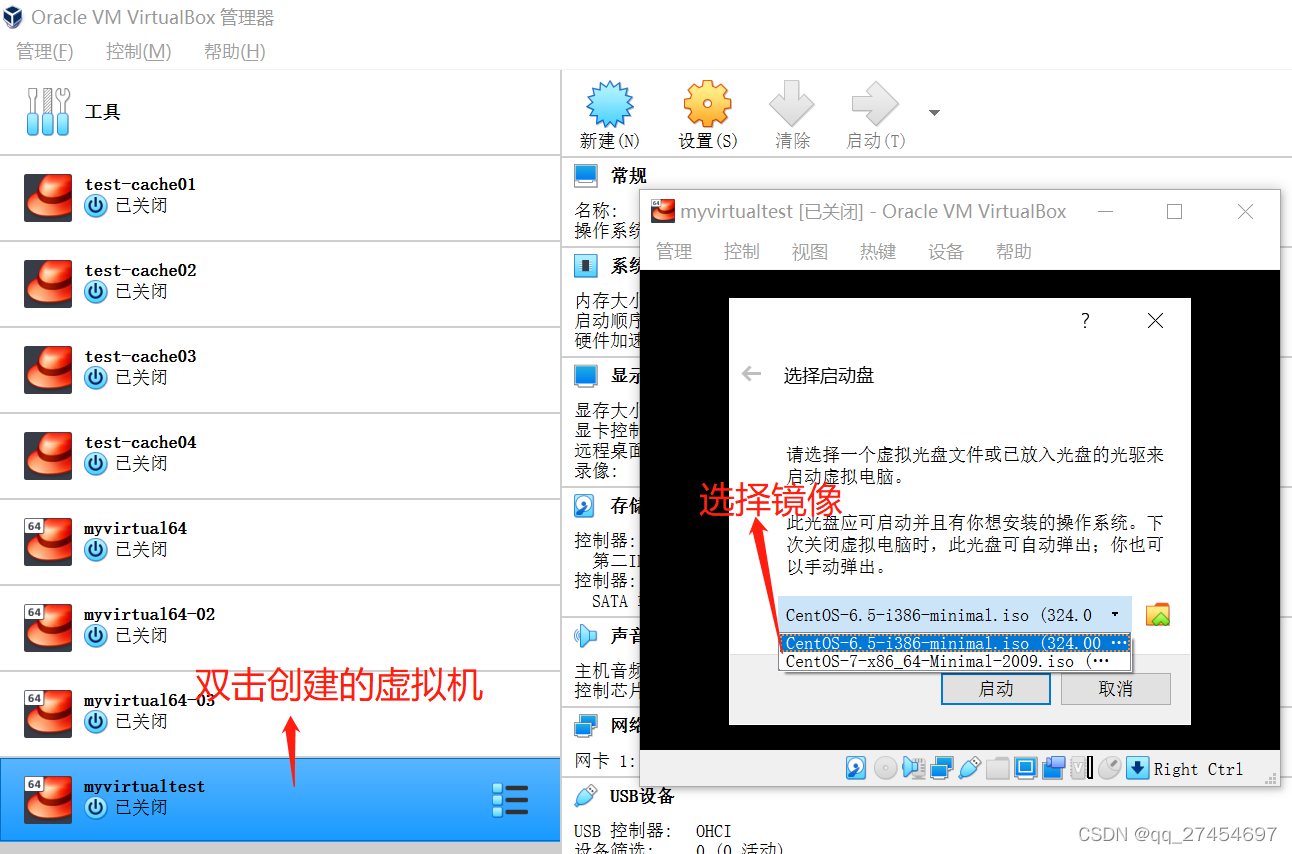This screenshot has height=854, width=1292.
Task: Open 控制 menu in myvirtualtest window
Action: (742, 251)
